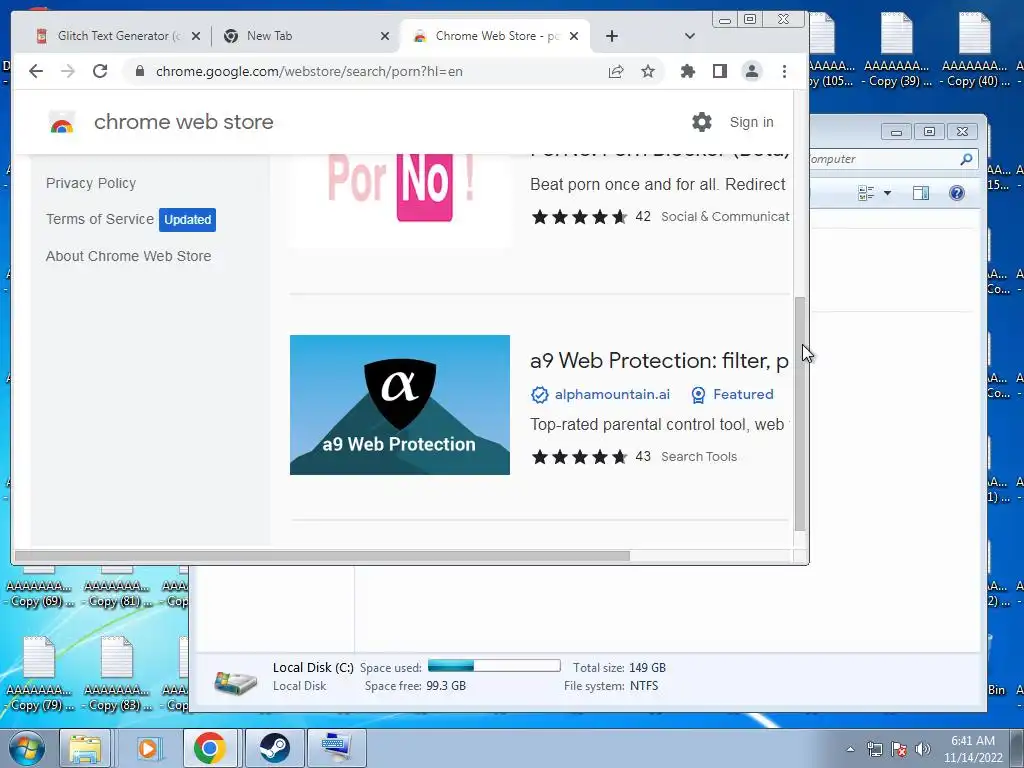Screen dimensions: 1024x768
Task: Click the disk space used bar
Action: coord(494,665)
